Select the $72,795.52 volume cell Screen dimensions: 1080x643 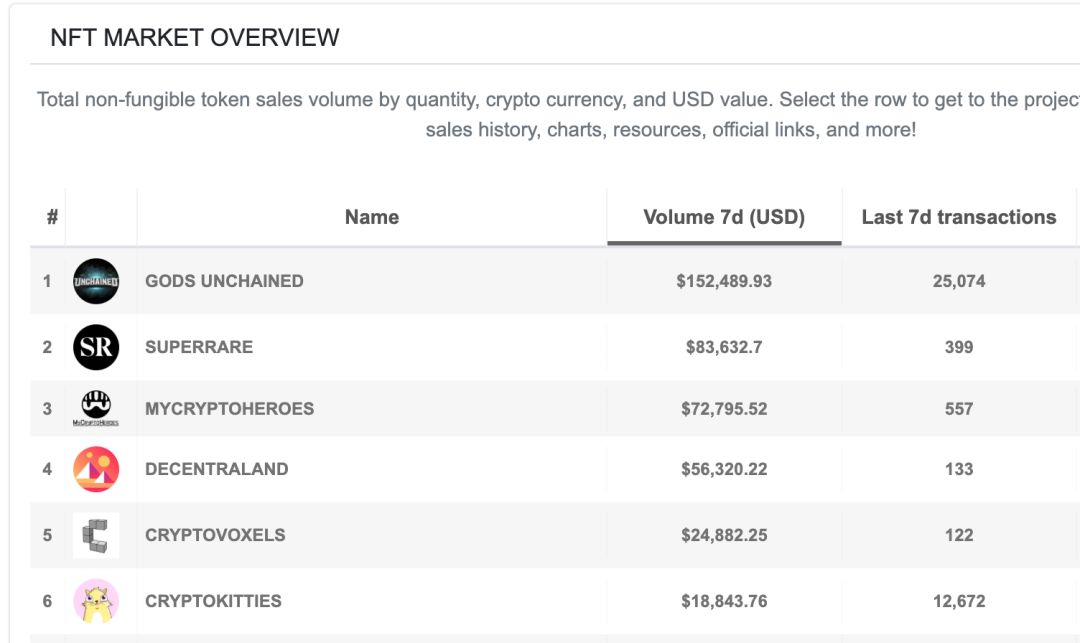click(x=724, y=409)
